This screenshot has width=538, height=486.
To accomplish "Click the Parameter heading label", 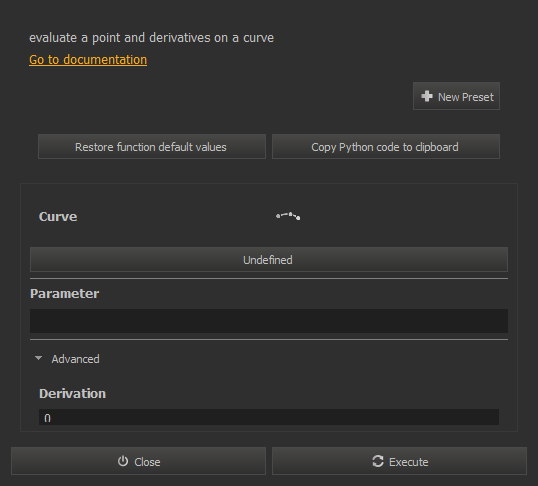I will pos(65,293).
